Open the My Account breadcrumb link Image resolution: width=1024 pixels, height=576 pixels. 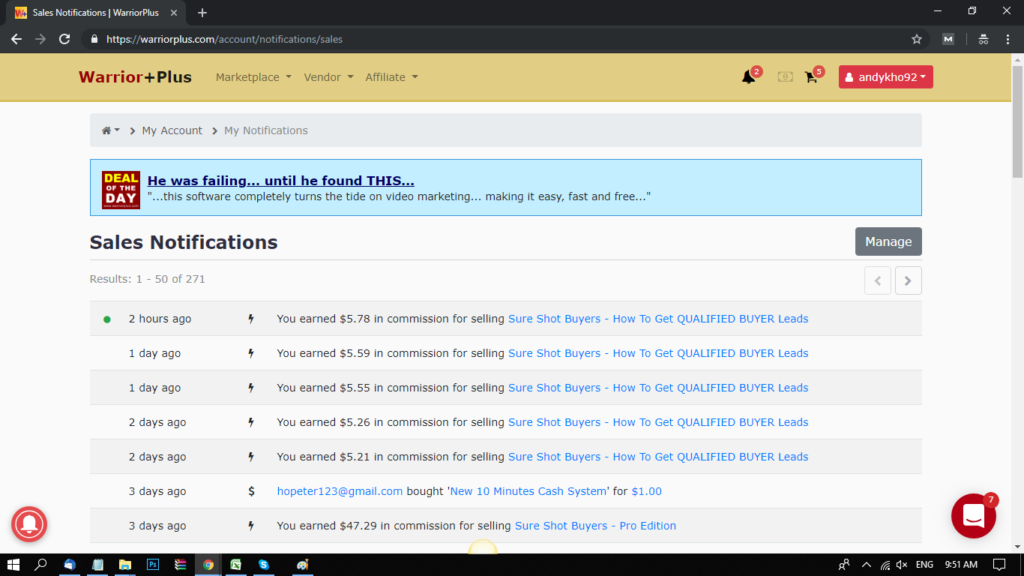(172, 131)
